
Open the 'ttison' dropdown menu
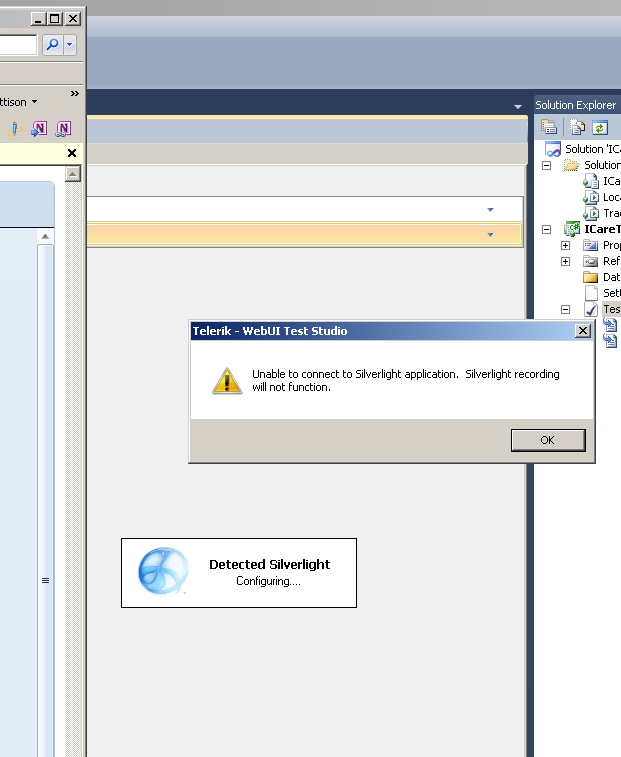18,102
